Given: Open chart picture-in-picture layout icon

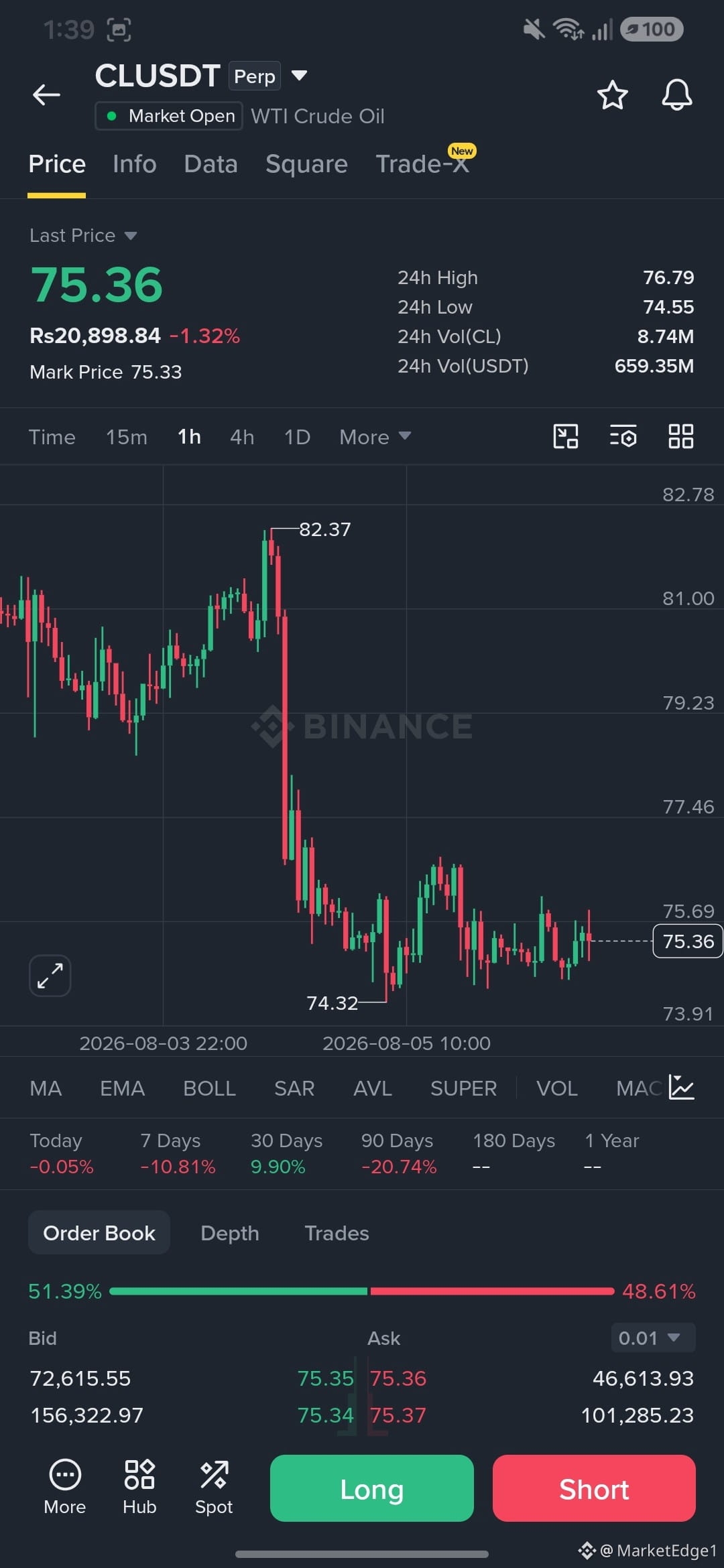Looking at the screenshot, I should [566, 436].
